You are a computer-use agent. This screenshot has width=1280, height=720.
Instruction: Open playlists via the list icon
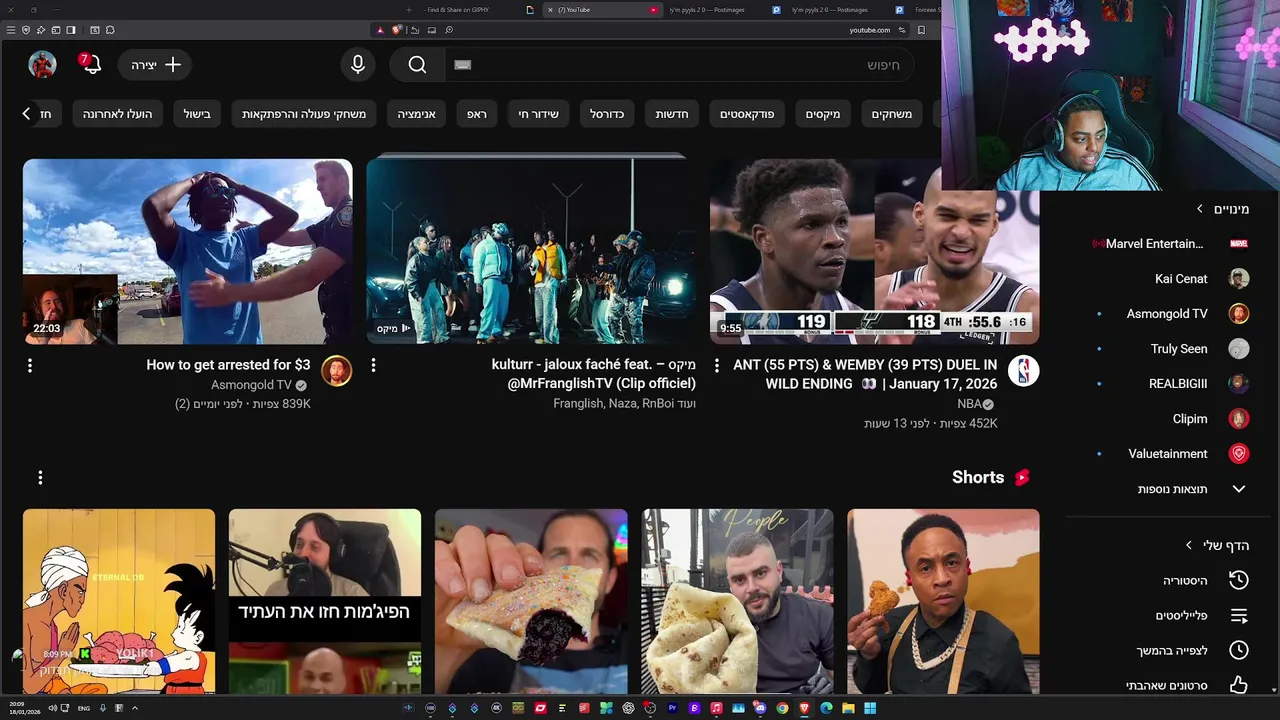pyautogui.click(x=1239, y=615)
